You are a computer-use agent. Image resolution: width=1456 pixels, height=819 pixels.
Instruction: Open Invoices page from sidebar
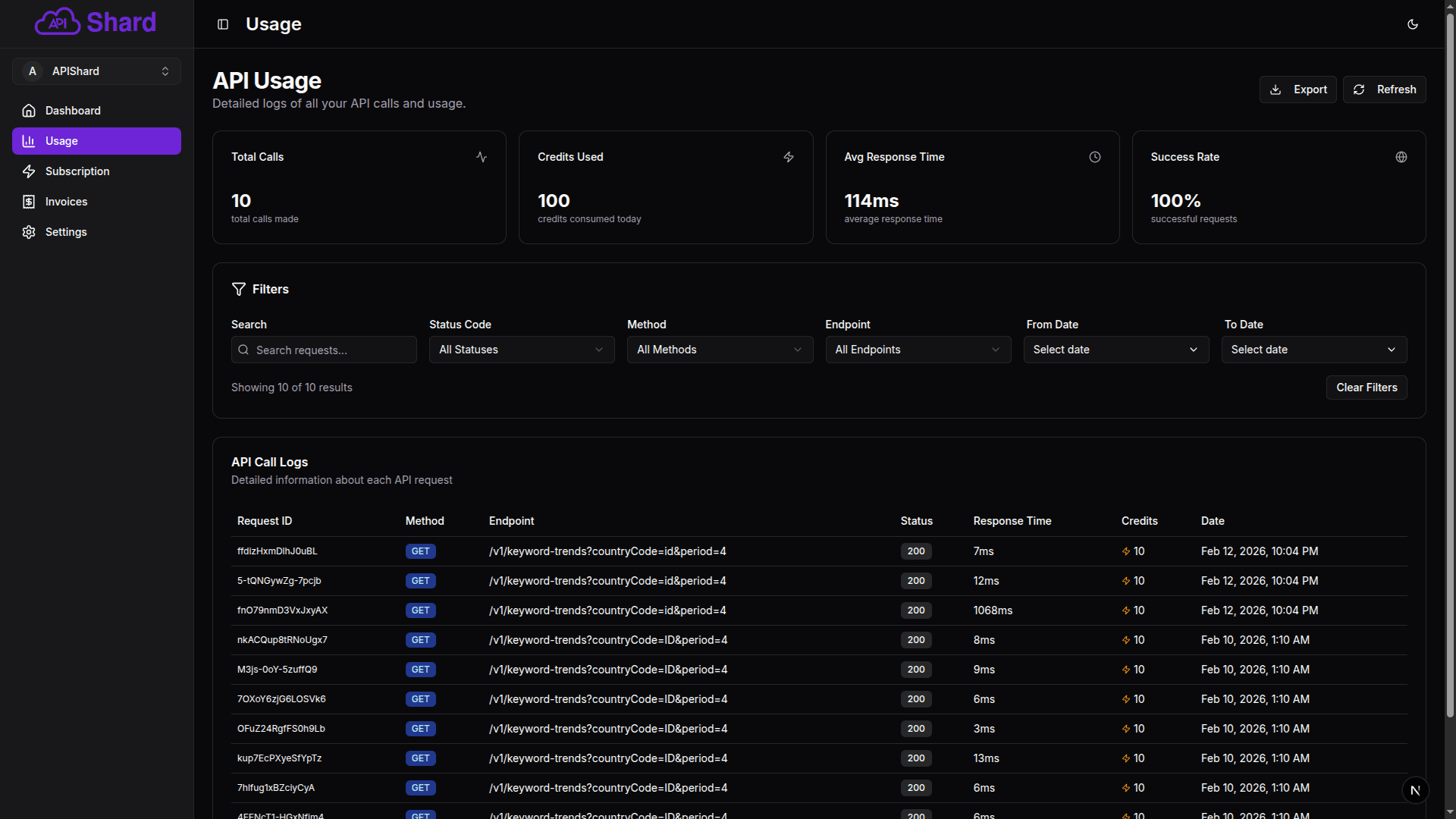click(96, 202)
